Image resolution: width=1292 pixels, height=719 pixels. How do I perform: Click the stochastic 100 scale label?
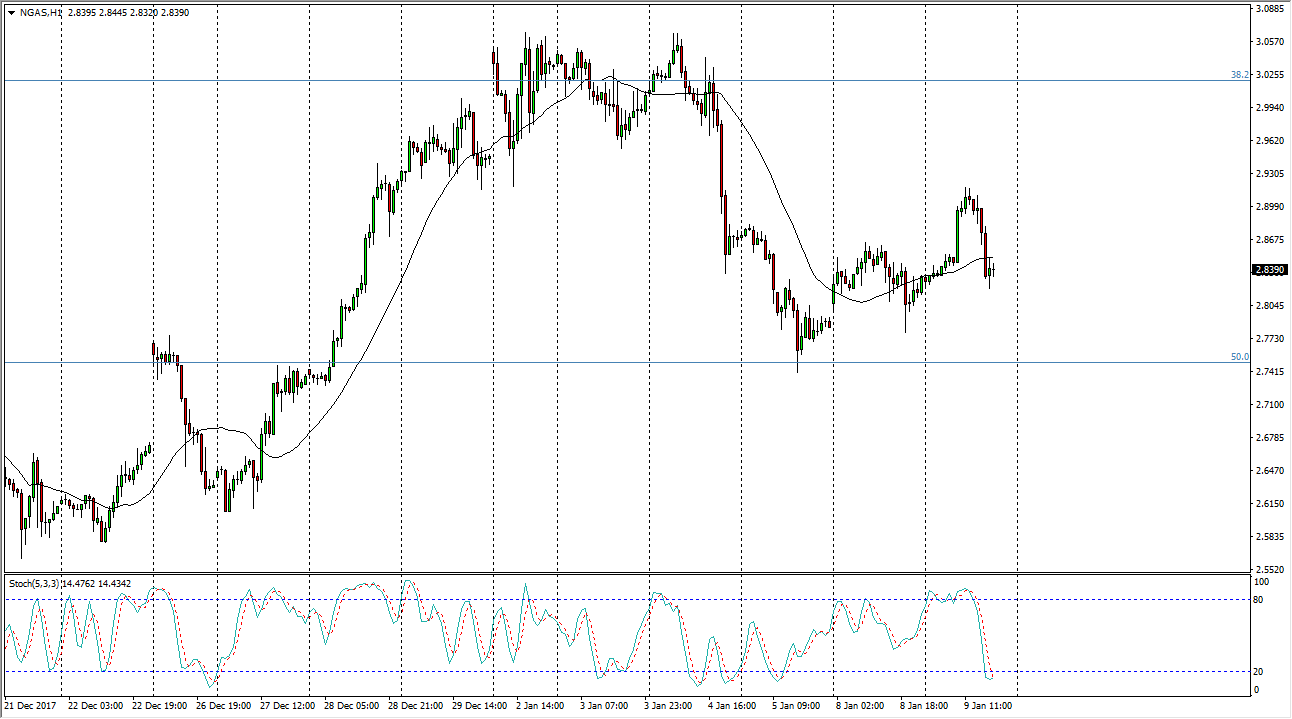tap(1263, 582)
